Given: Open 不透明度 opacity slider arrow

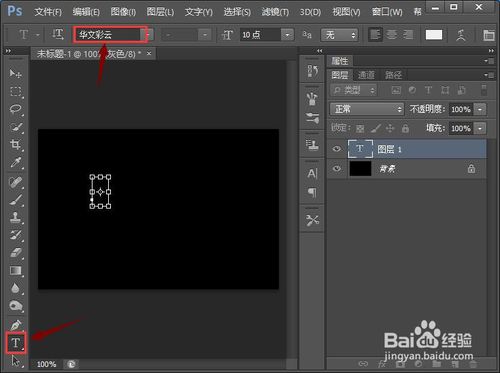Looking at the screenshot, I should [x=480, y=109].
